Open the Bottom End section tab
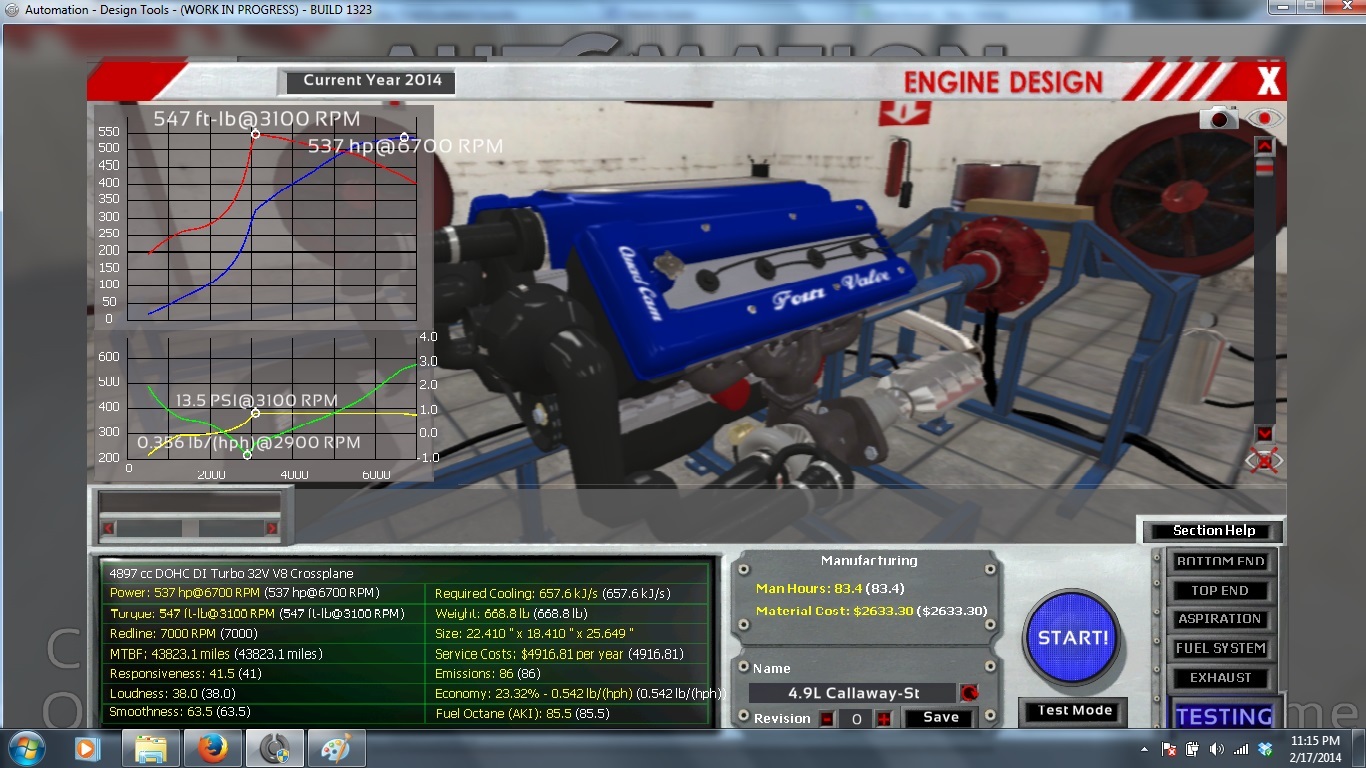The width and height of the screenshot is (1366, 768). point(1220,561)
